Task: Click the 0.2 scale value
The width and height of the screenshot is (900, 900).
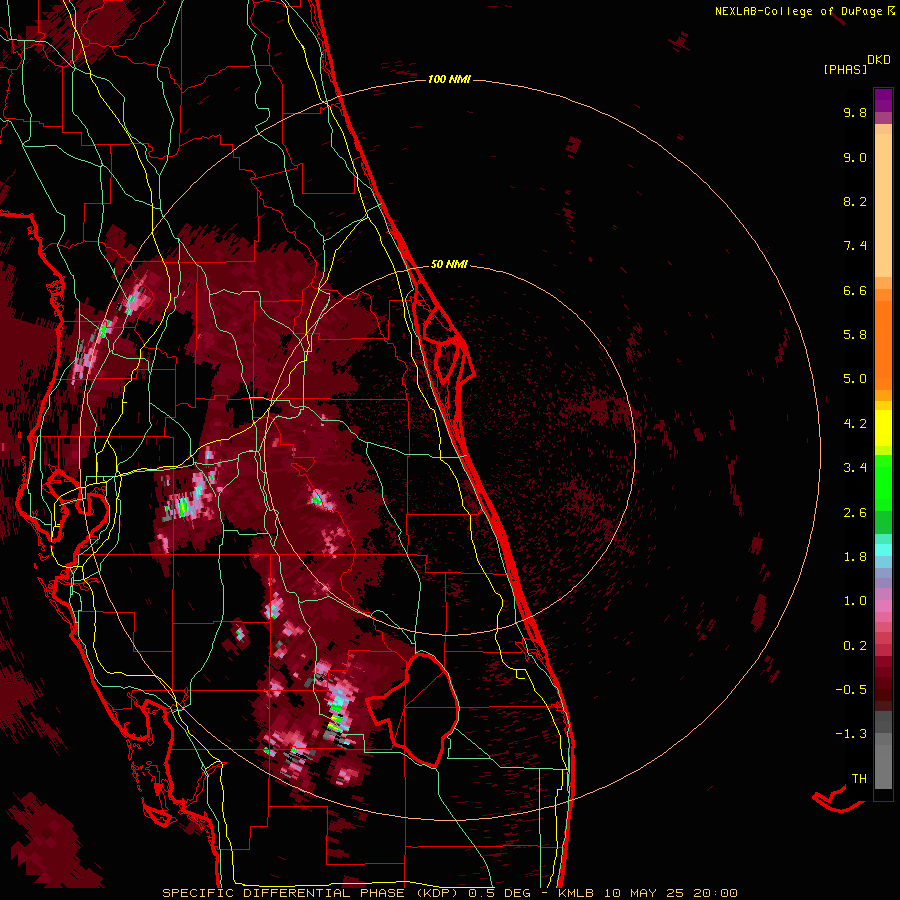Action: click(855, 646)
